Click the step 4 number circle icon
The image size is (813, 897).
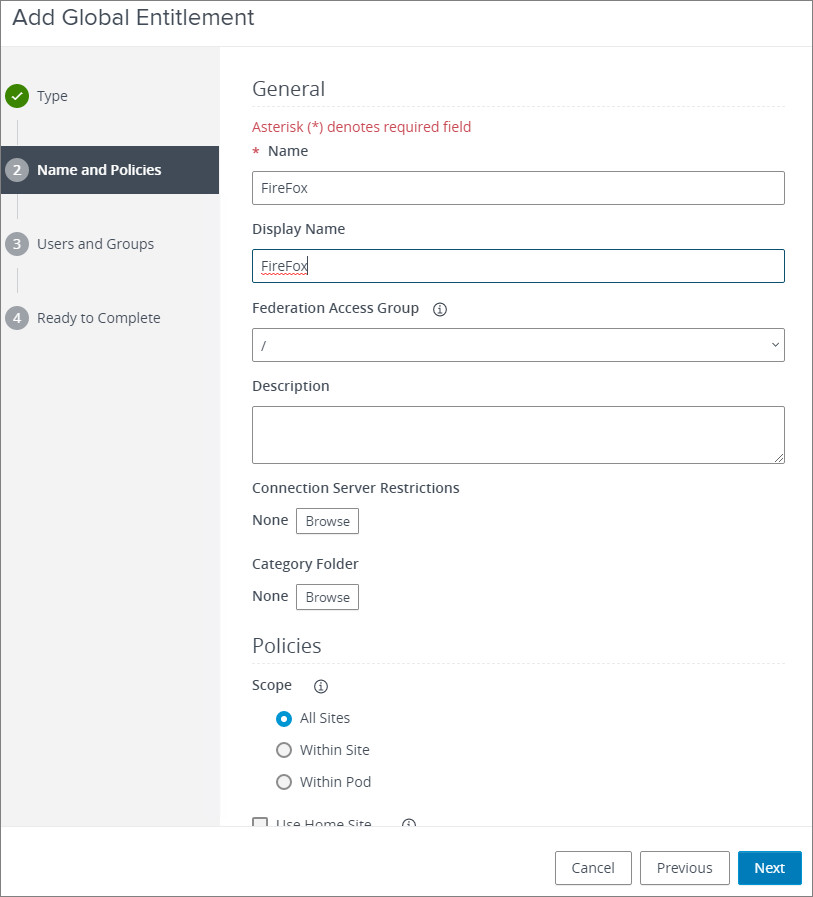(x=17, y=318)
